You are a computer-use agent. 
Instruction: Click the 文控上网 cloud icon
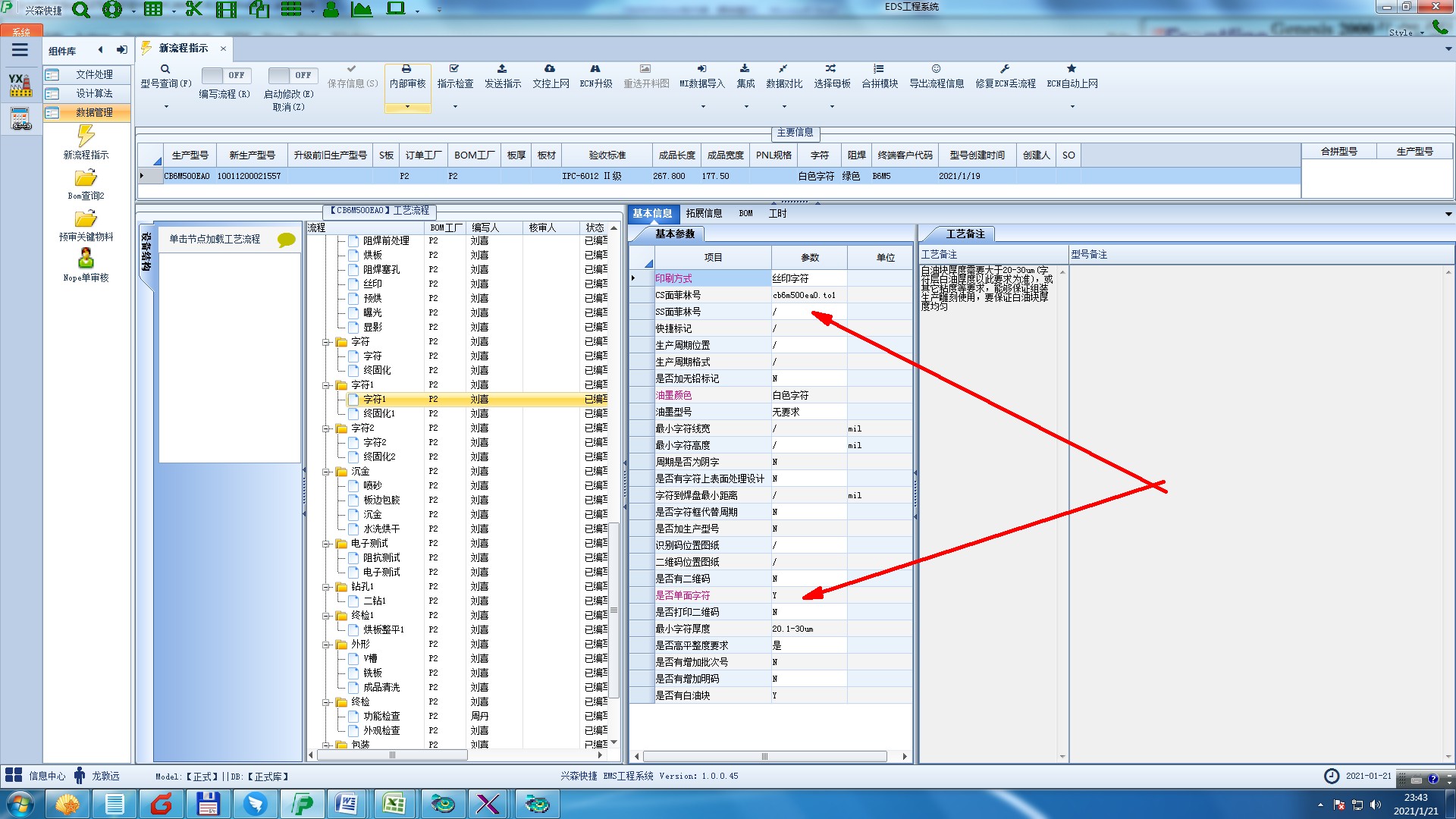pyautogui.click(x=550, y=69)
